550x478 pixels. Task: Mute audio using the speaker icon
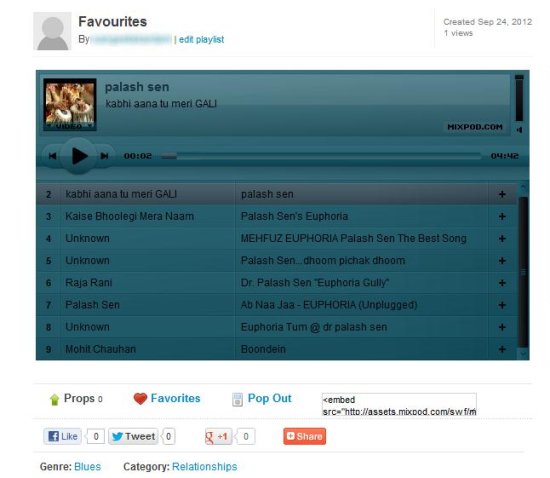click(x=519, y=130)
